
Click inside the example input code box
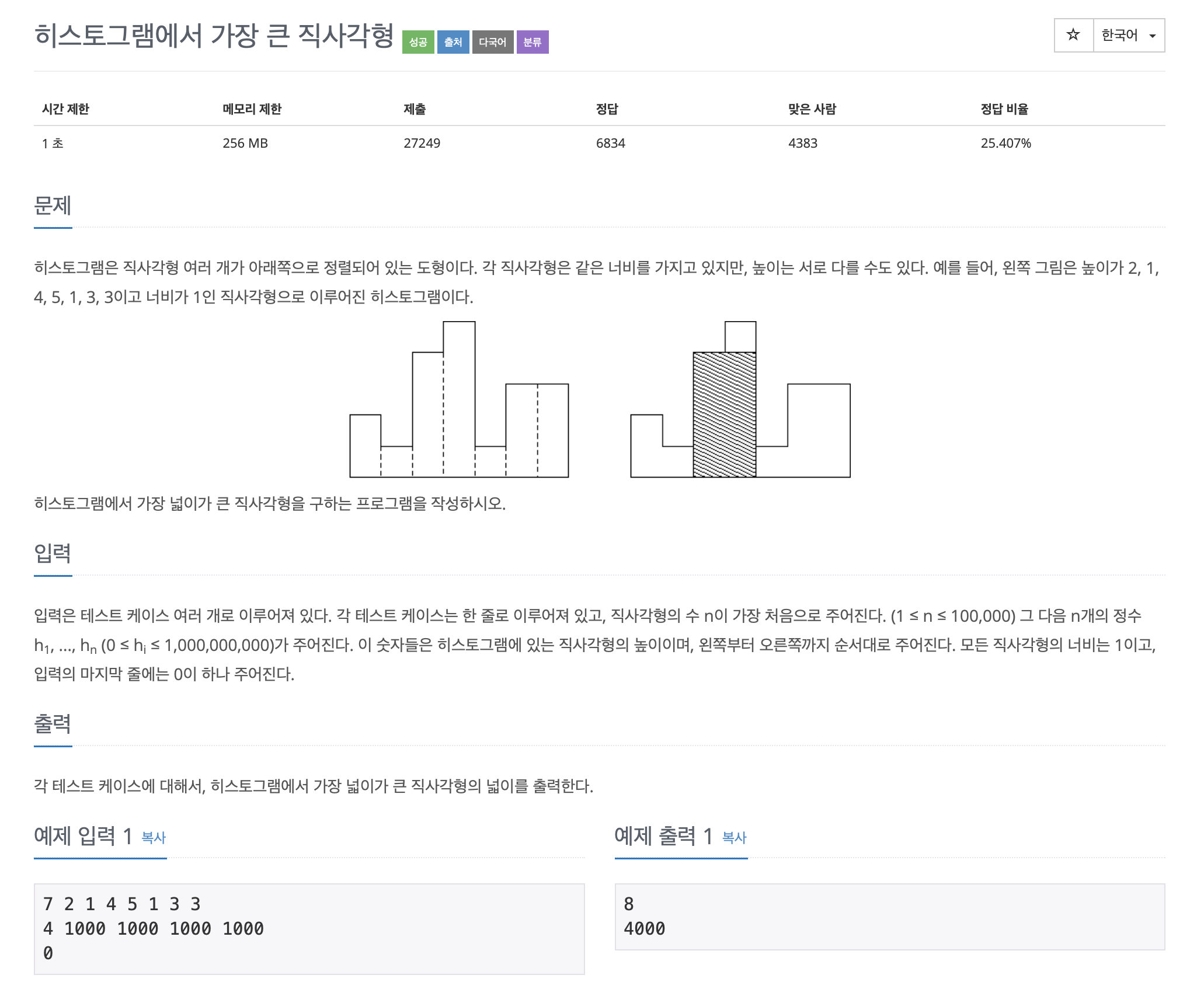(309, 928)
